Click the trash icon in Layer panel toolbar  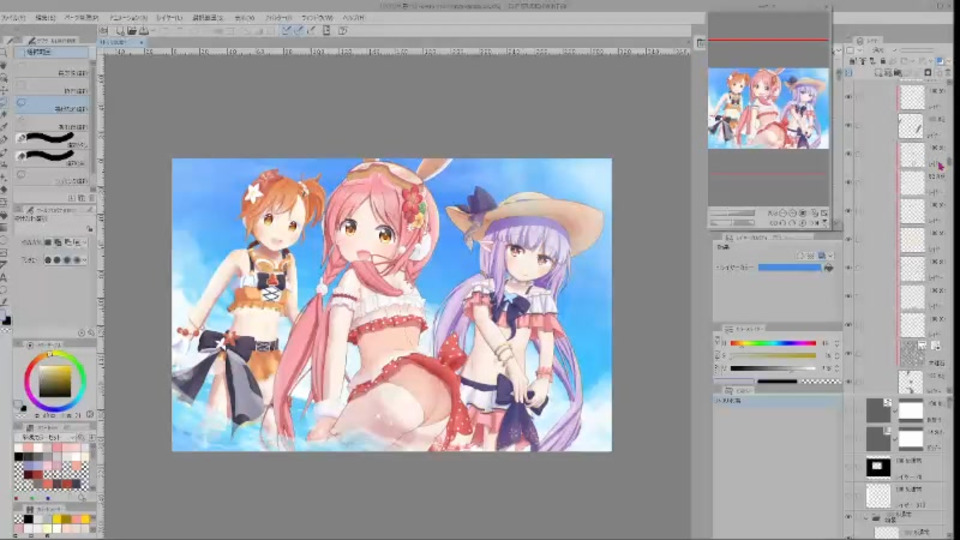948,73
